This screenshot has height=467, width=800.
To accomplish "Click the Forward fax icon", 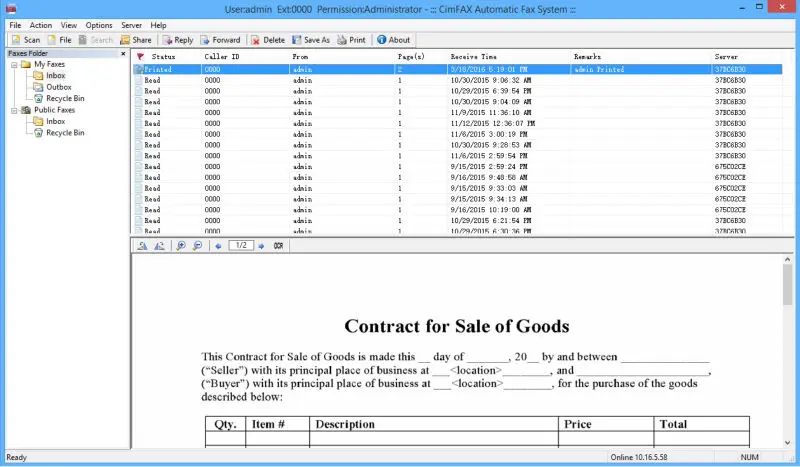I will click(x=218, y=40).
